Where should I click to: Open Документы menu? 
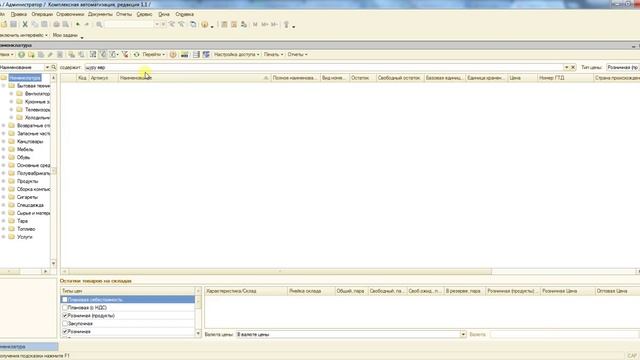100,14
